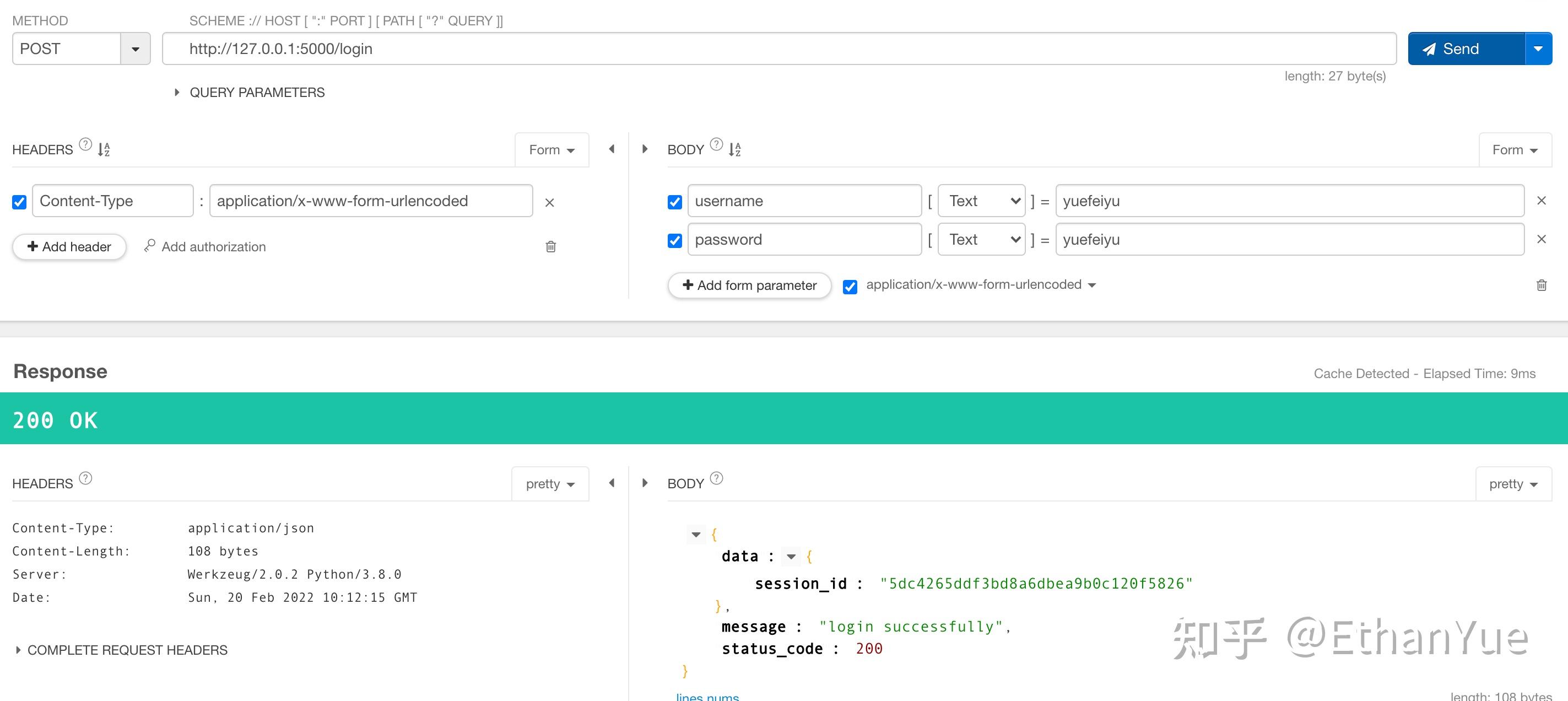Delete body parameters using trash icon
This screenshot has height=701, width=1568.
pyautogui.click(x=1541, y=285)
